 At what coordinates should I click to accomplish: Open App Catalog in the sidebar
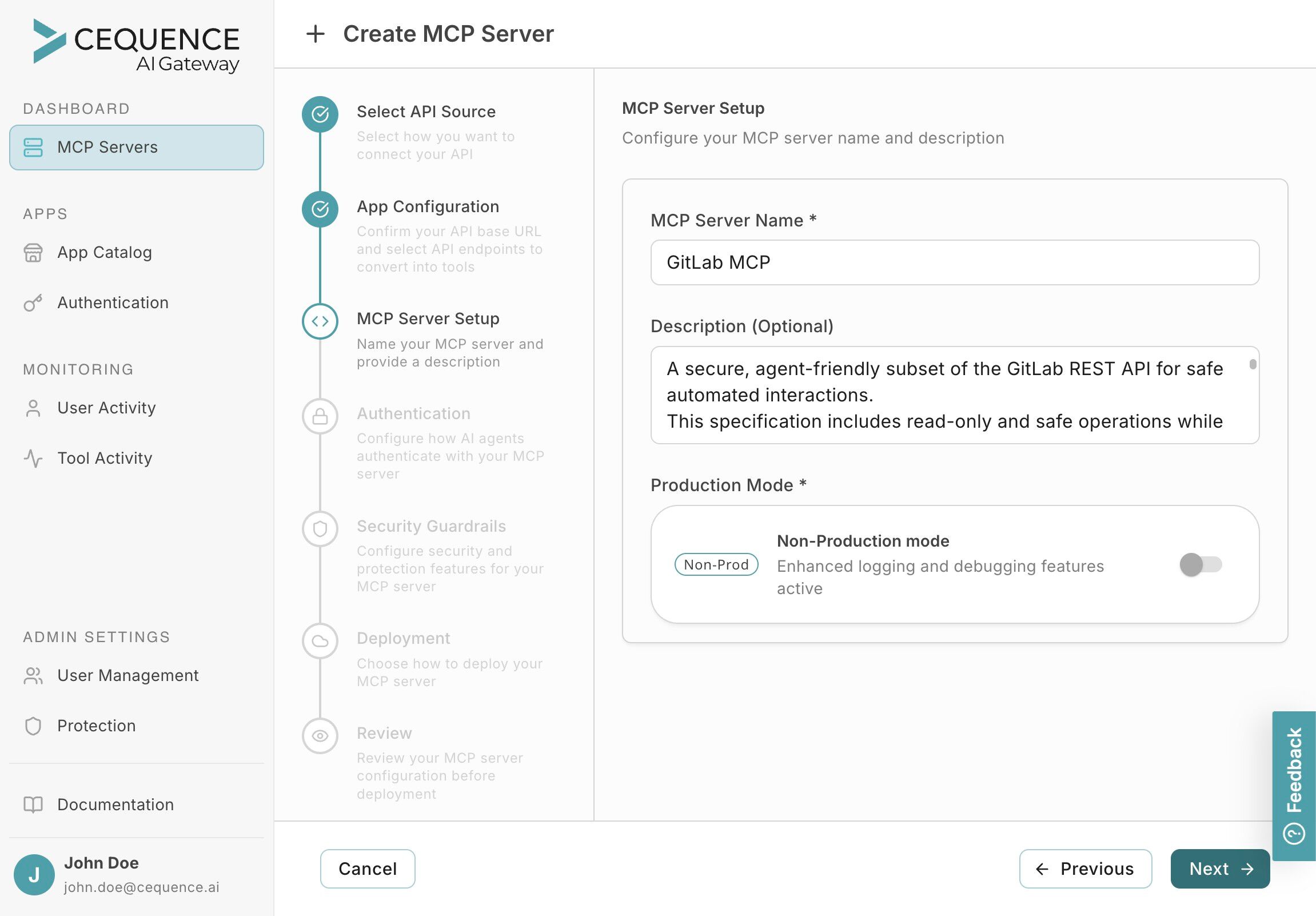(104, 252)
